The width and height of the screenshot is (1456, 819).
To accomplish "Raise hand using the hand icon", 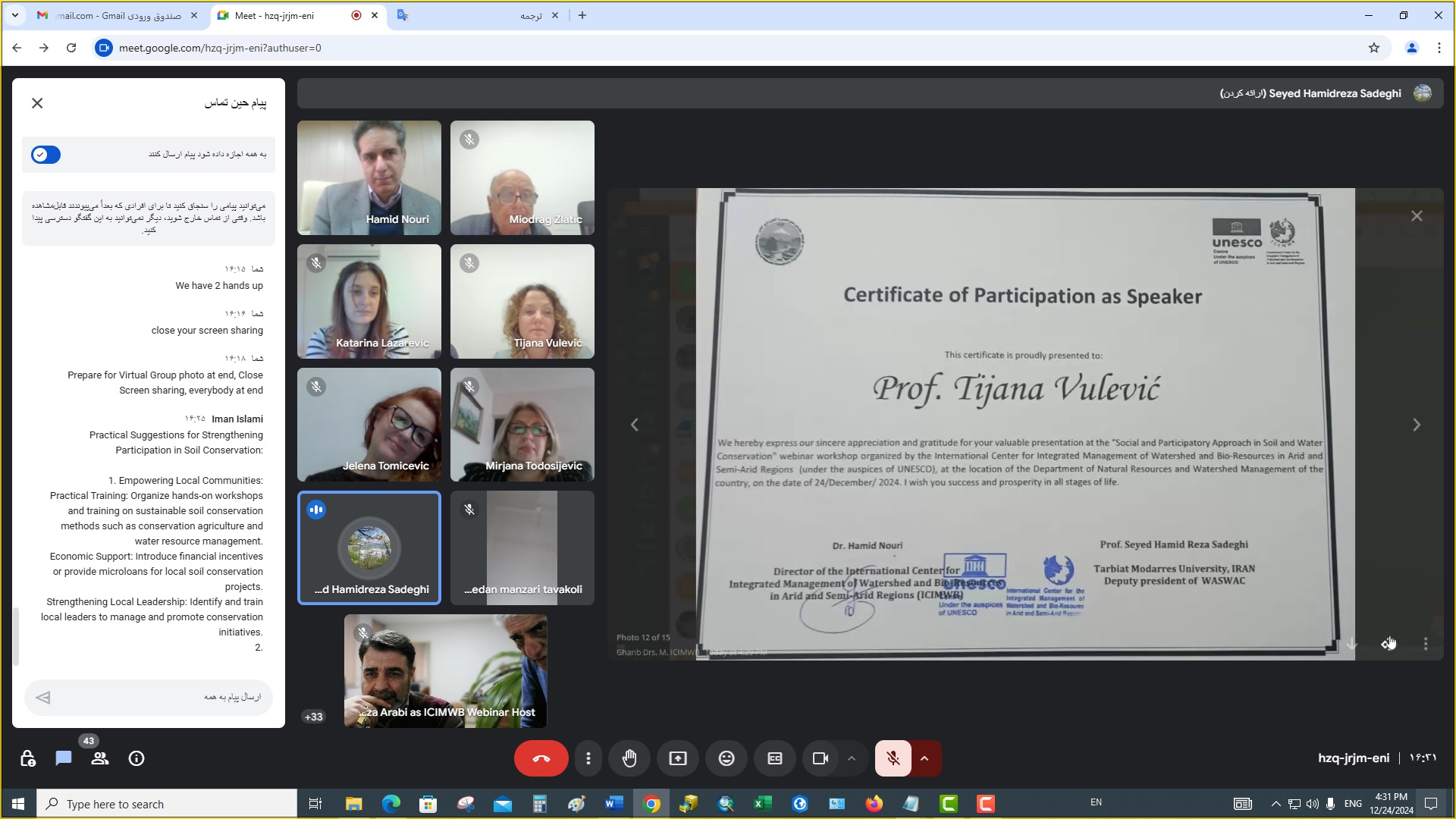I will [x=629, y=758].
